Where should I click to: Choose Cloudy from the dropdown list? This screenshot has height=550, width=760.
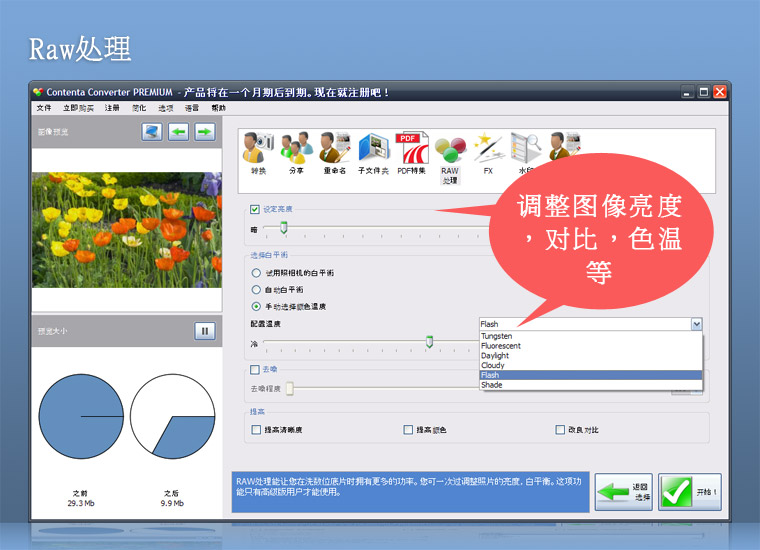pyautogui.click(x=590, y=365)
